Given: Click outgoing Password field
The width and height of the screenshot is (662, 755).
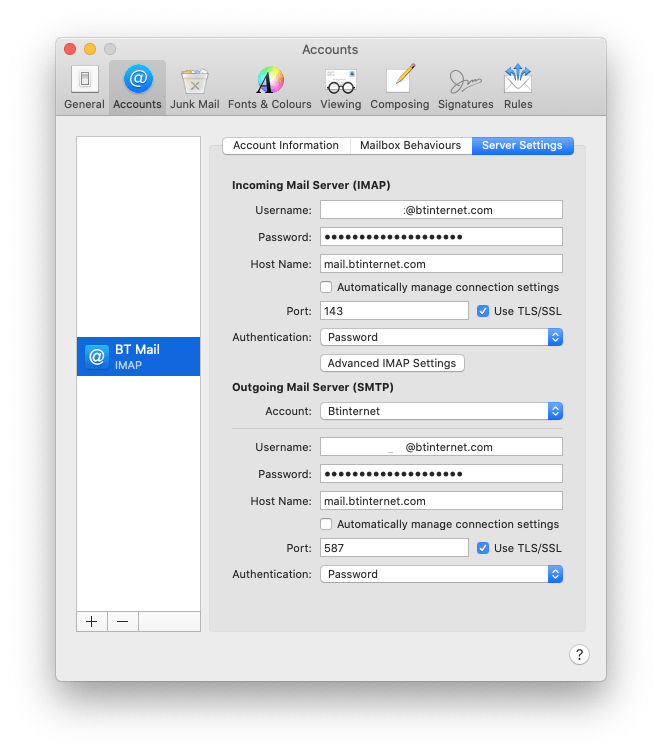Looking at the screenshot, I should click(x=441, y=474).
